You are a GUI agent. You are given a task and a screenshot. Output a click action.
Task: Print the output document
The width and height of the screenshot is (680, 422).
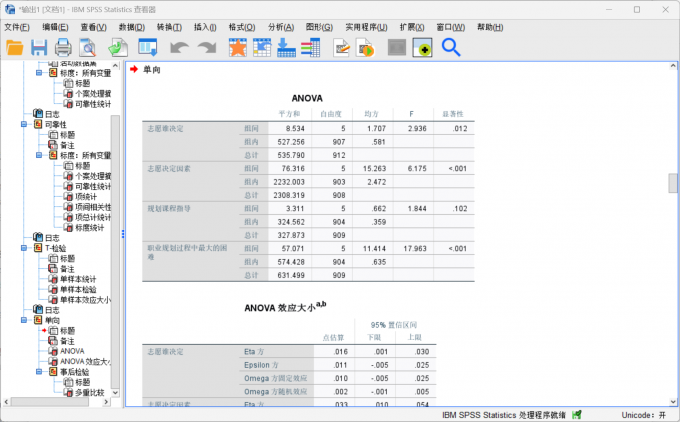click(x=63, y=48)
